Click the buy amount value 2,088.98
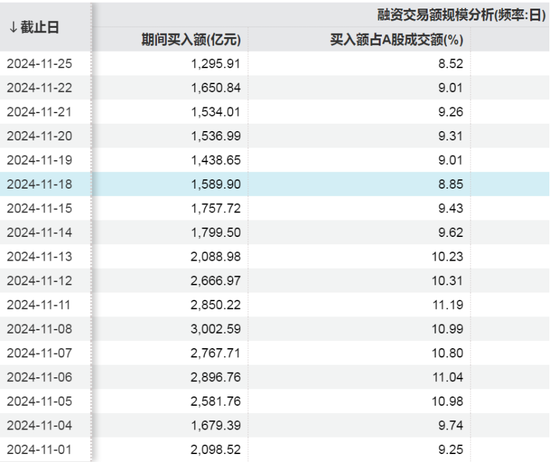Screen dimensions: 550x462 click(x=216, y=257)
